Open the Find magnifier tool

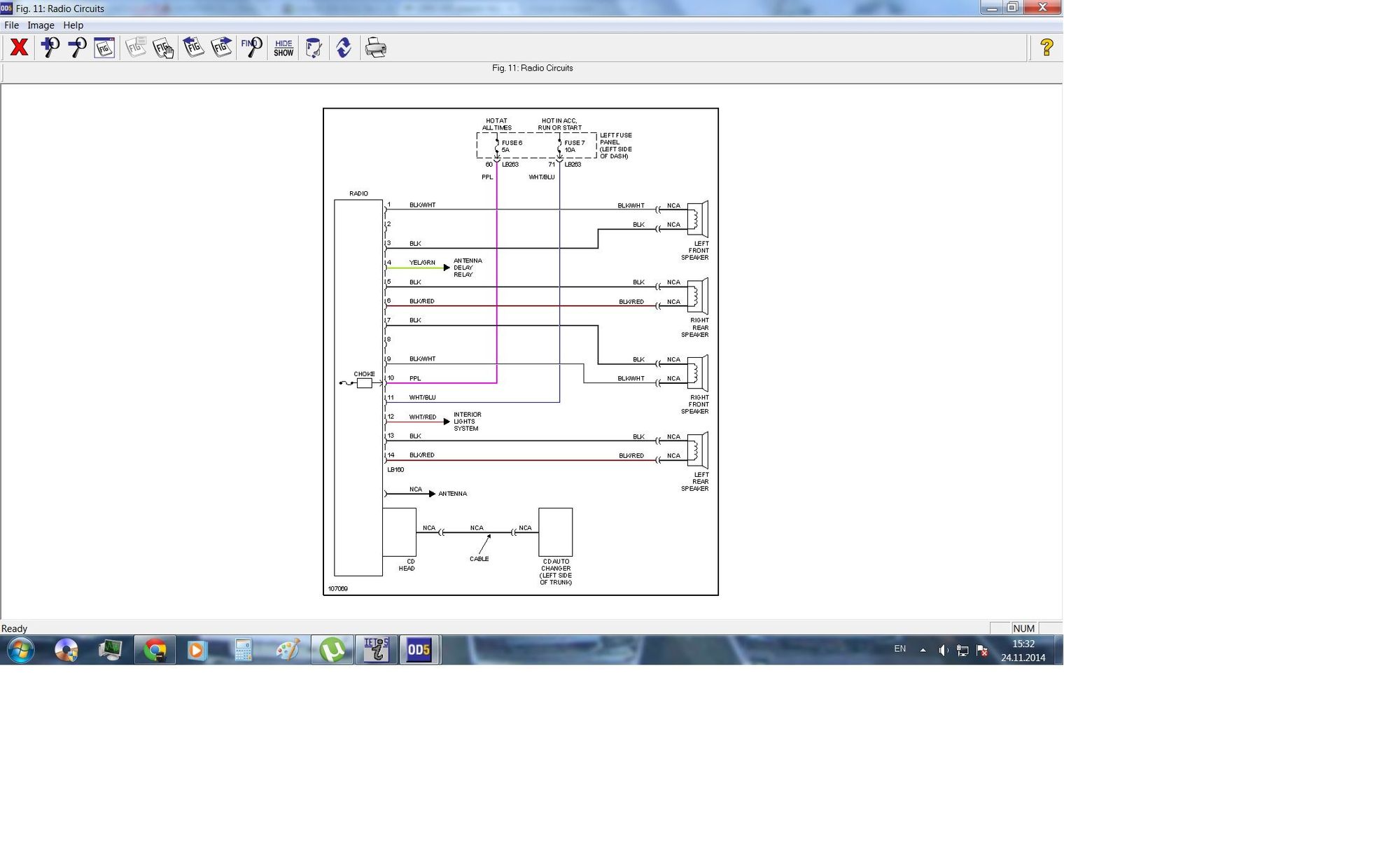click(x=251, y=48)
